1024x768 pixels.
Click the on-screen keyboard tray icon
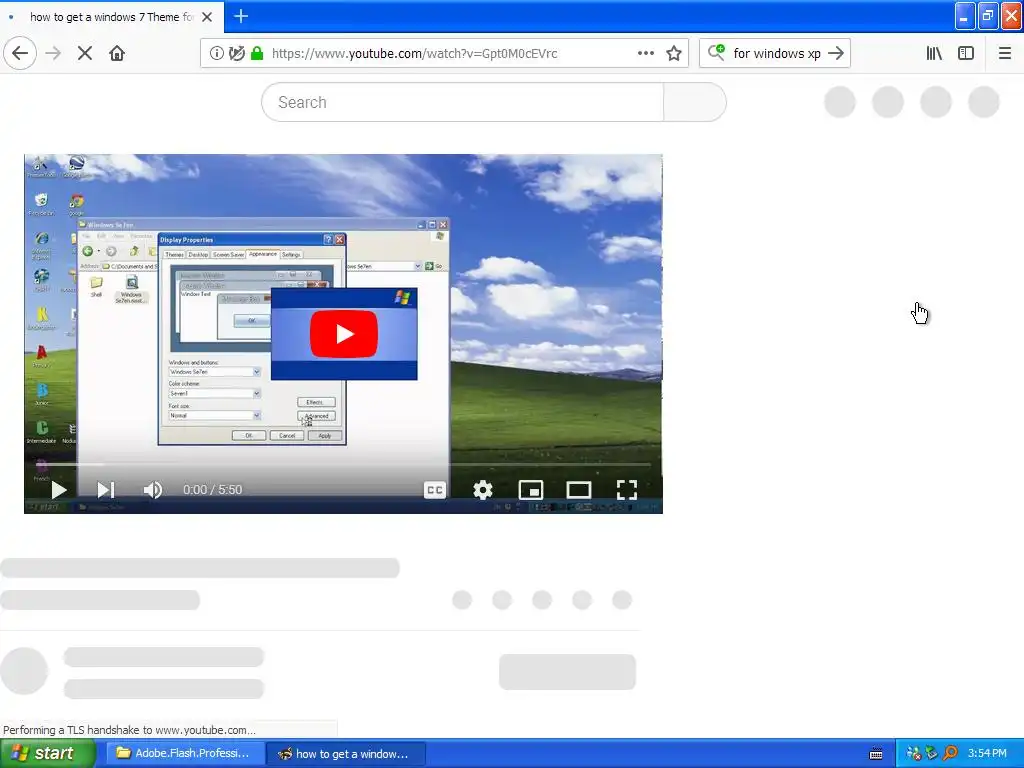point(876,754)
